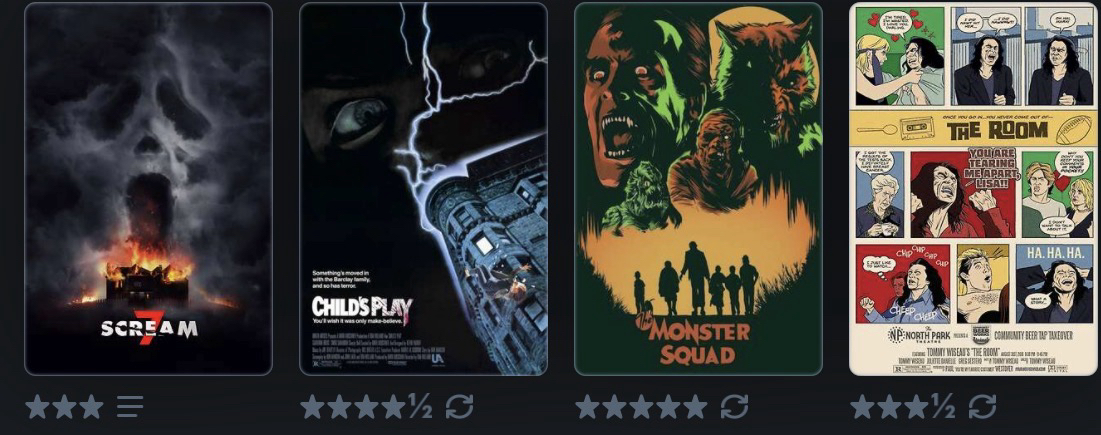The image size is (1101, 435).
Task: Select the fifth star under The Monster Squad
Action: tap(695, 407)
